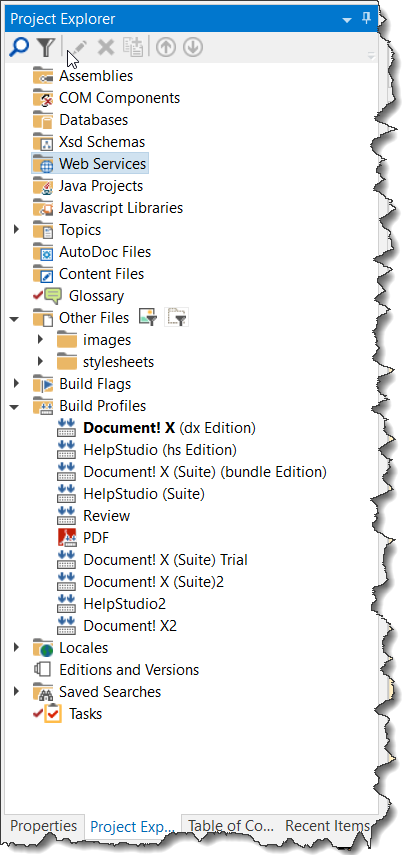Open the Project Explorer window position dropdown

pos(347,20)
